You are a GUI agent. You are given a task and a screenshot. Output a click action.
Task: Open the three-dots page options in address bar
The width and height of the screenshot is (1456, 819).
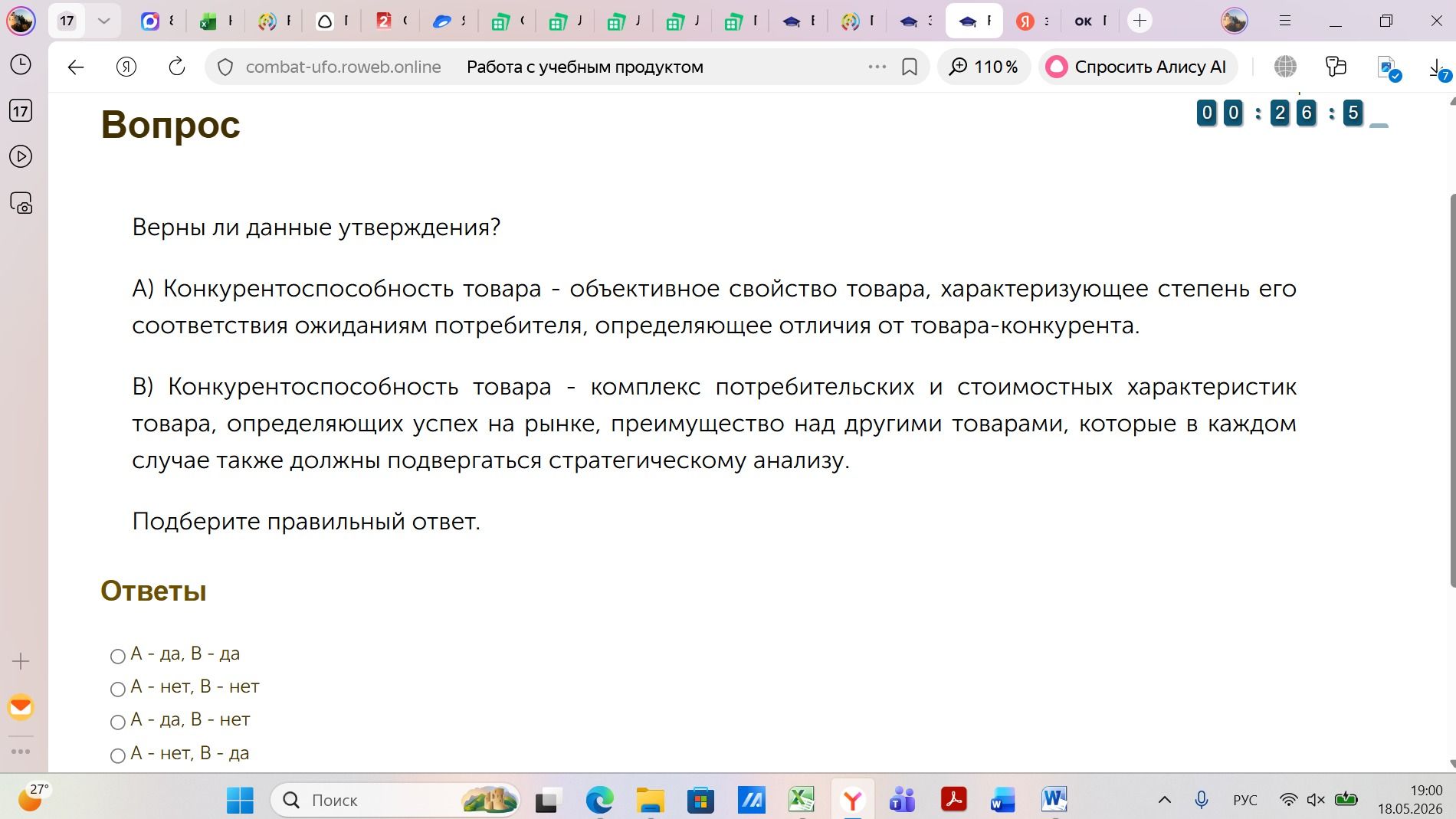coord(877,67)
